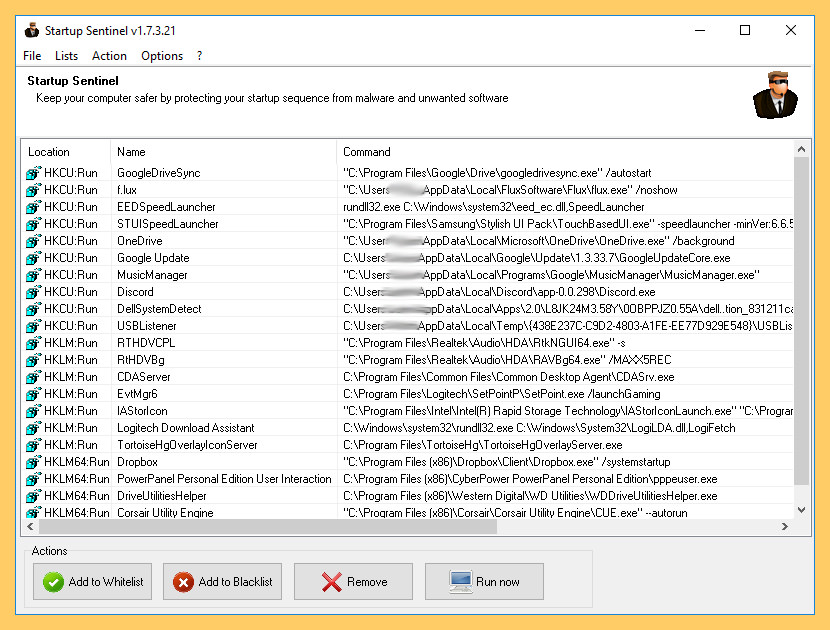Open the File menu
The image size is (830, 630).
(32, 56)
